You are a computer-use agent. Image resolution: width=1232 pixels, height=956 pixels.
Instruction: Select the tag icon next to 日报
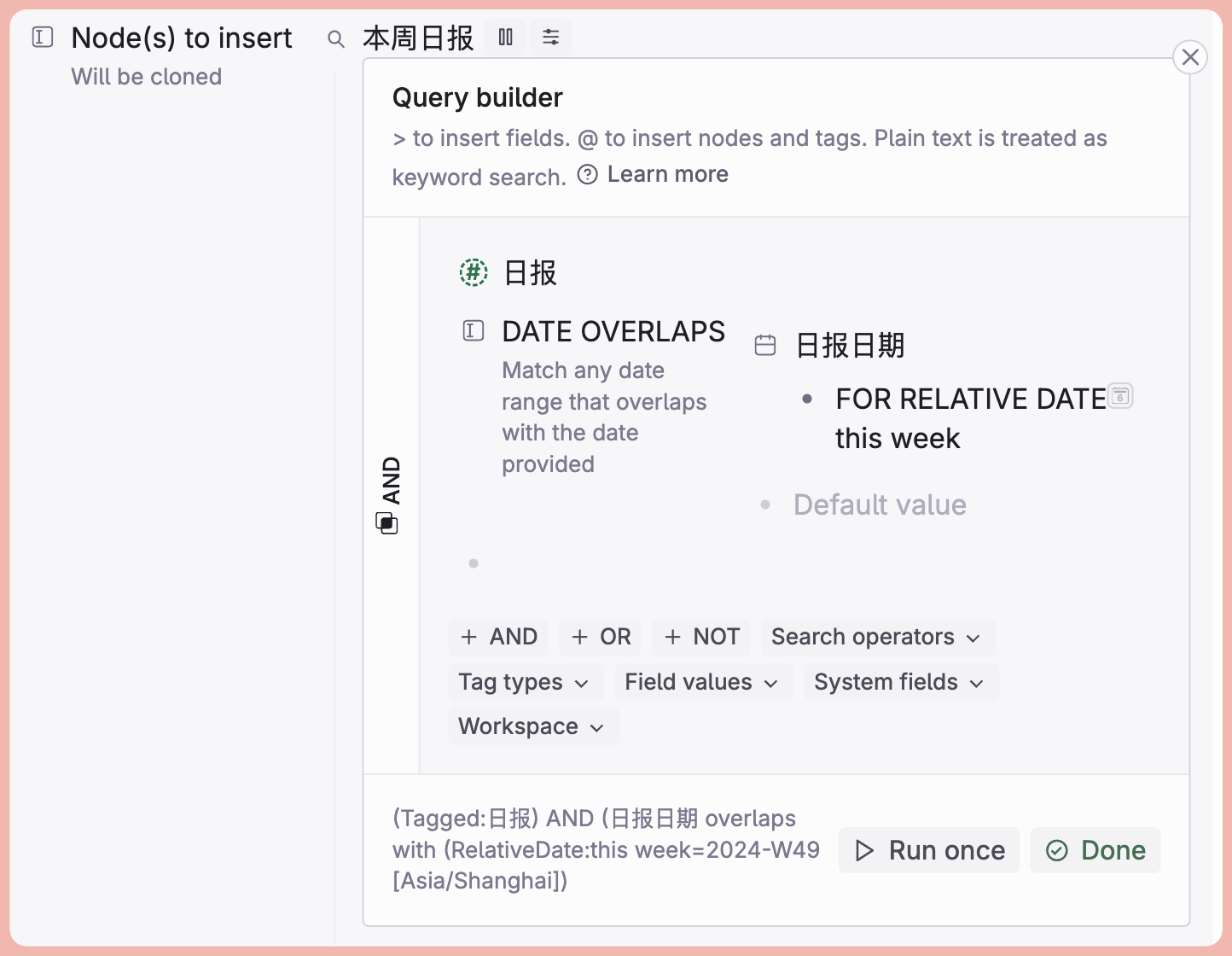pos(473,272)
